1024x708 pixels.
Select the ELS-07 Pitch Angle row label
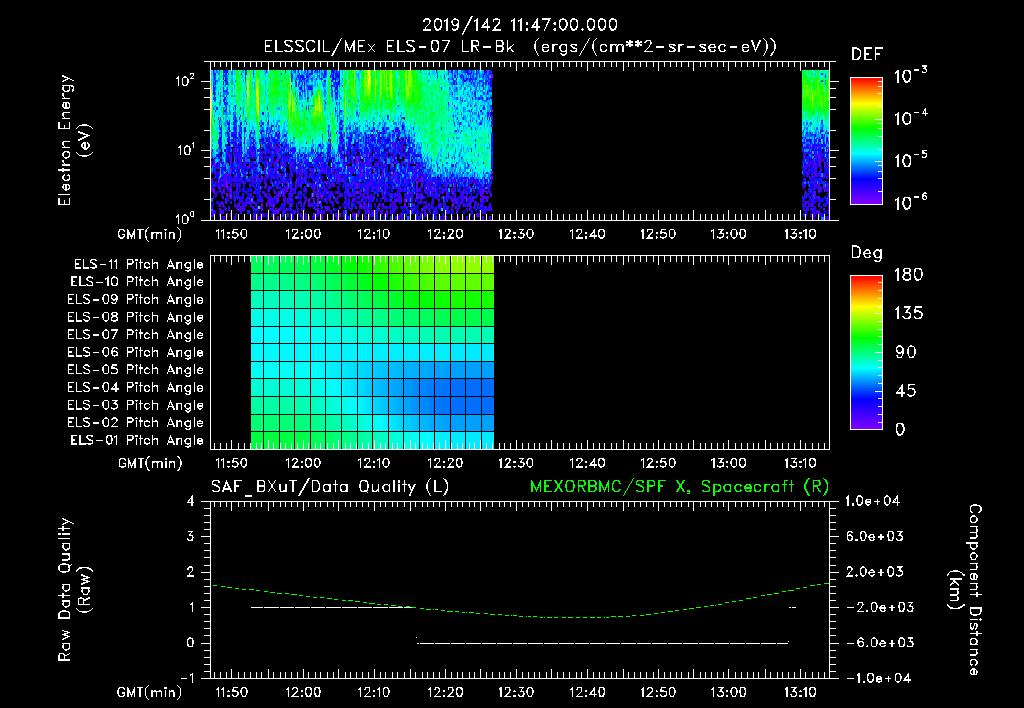[x=135, y=335]
